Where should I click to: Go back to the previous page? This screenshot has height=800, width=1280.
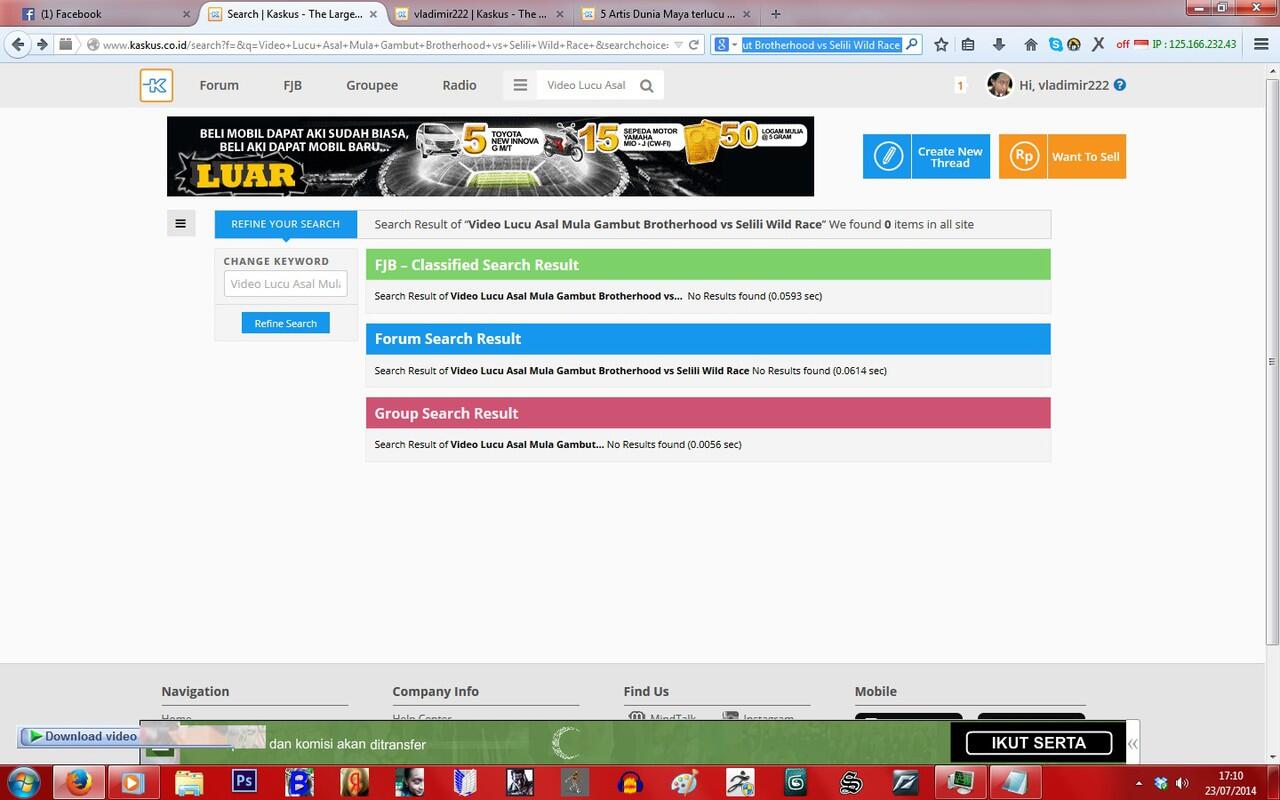click(18, 44)
